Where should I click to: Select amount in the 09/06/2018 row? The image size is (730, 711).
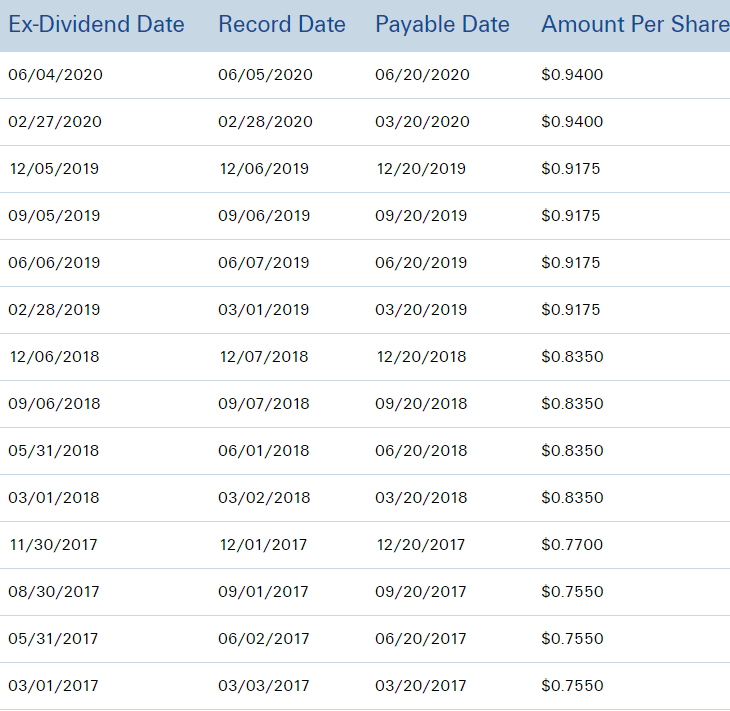pos(573,404)
